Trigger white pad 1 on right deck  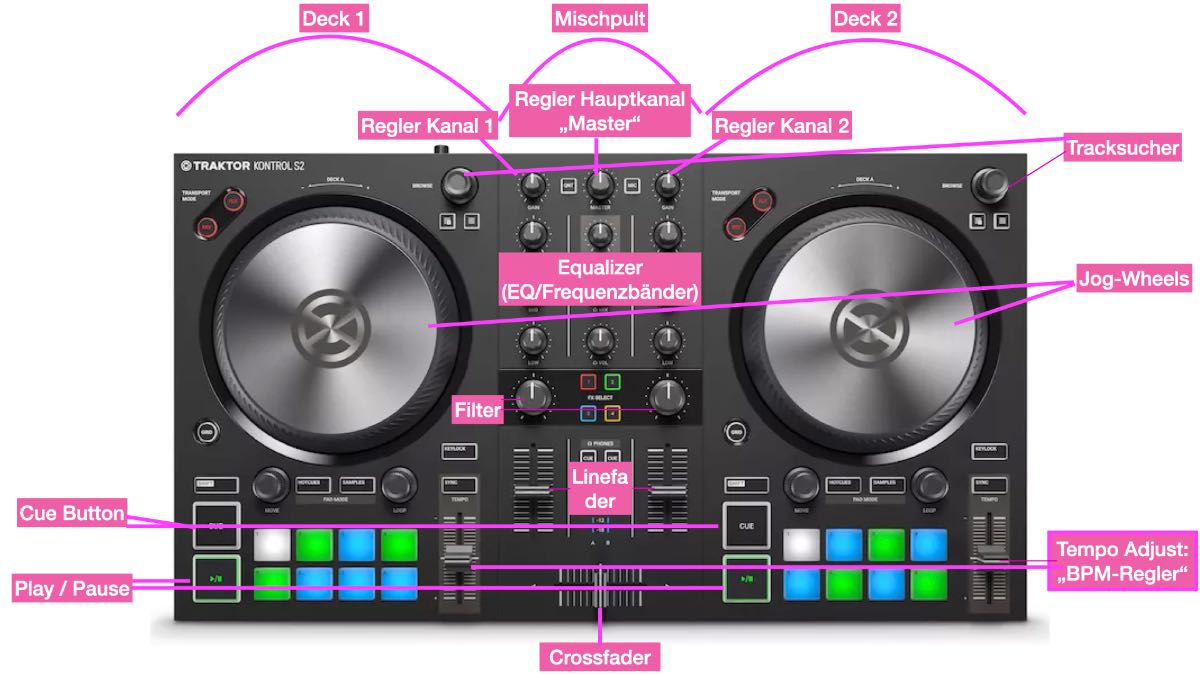pos(802,544)
